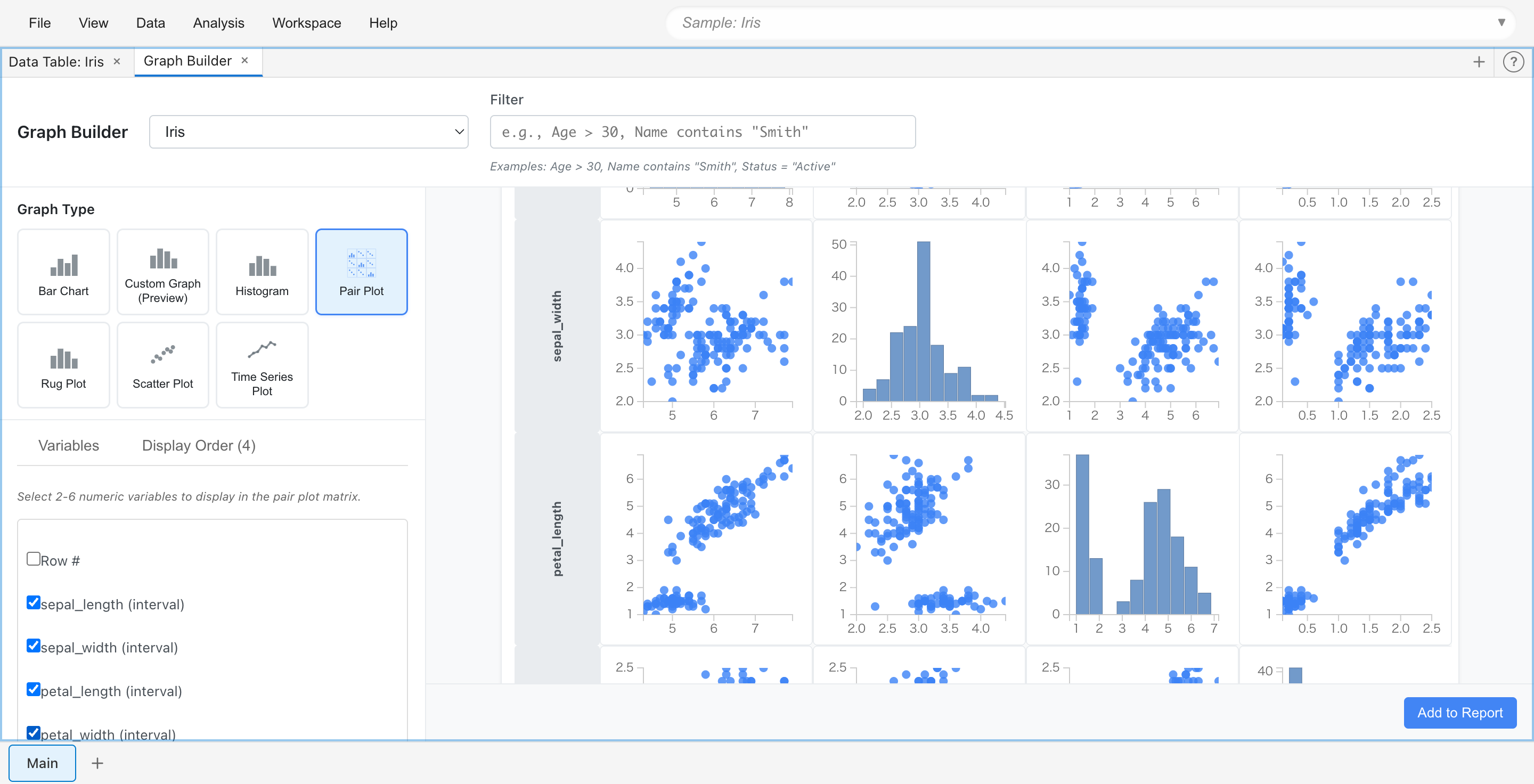
Task: Select the Custom Graph (Preview) type
Action: (162, 272)
